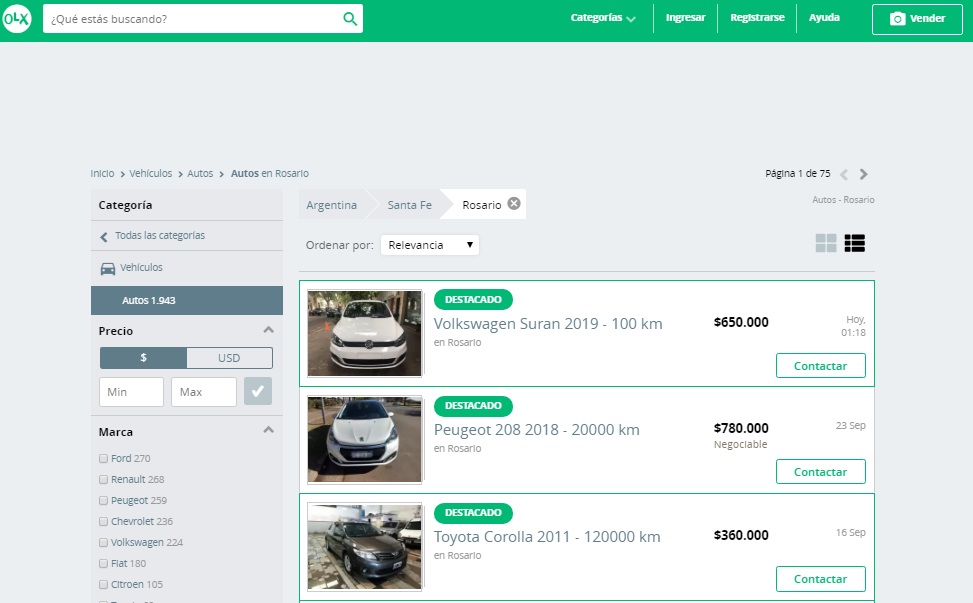Check the Fiat brand filter
Screen dimensions: 973x603
(104, 564)
